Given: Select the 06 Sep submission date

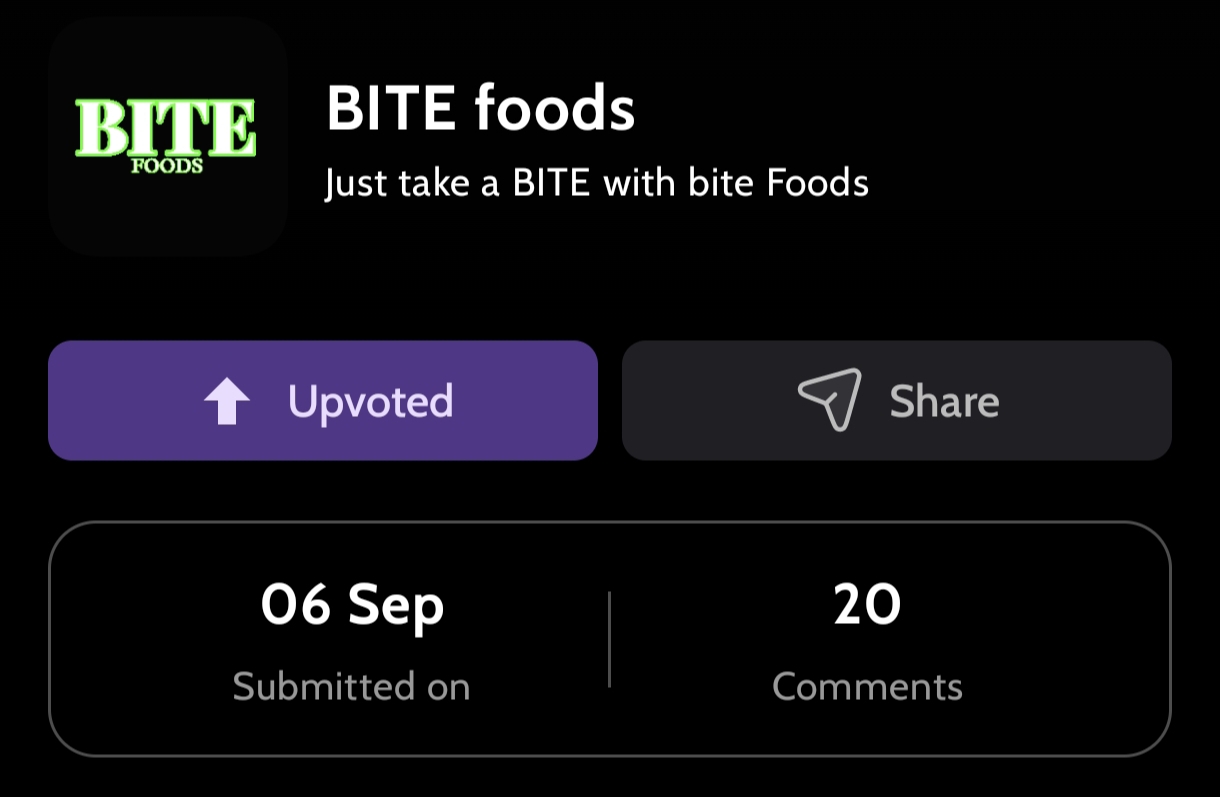Looking at the screenshot, I should [352, 605].
